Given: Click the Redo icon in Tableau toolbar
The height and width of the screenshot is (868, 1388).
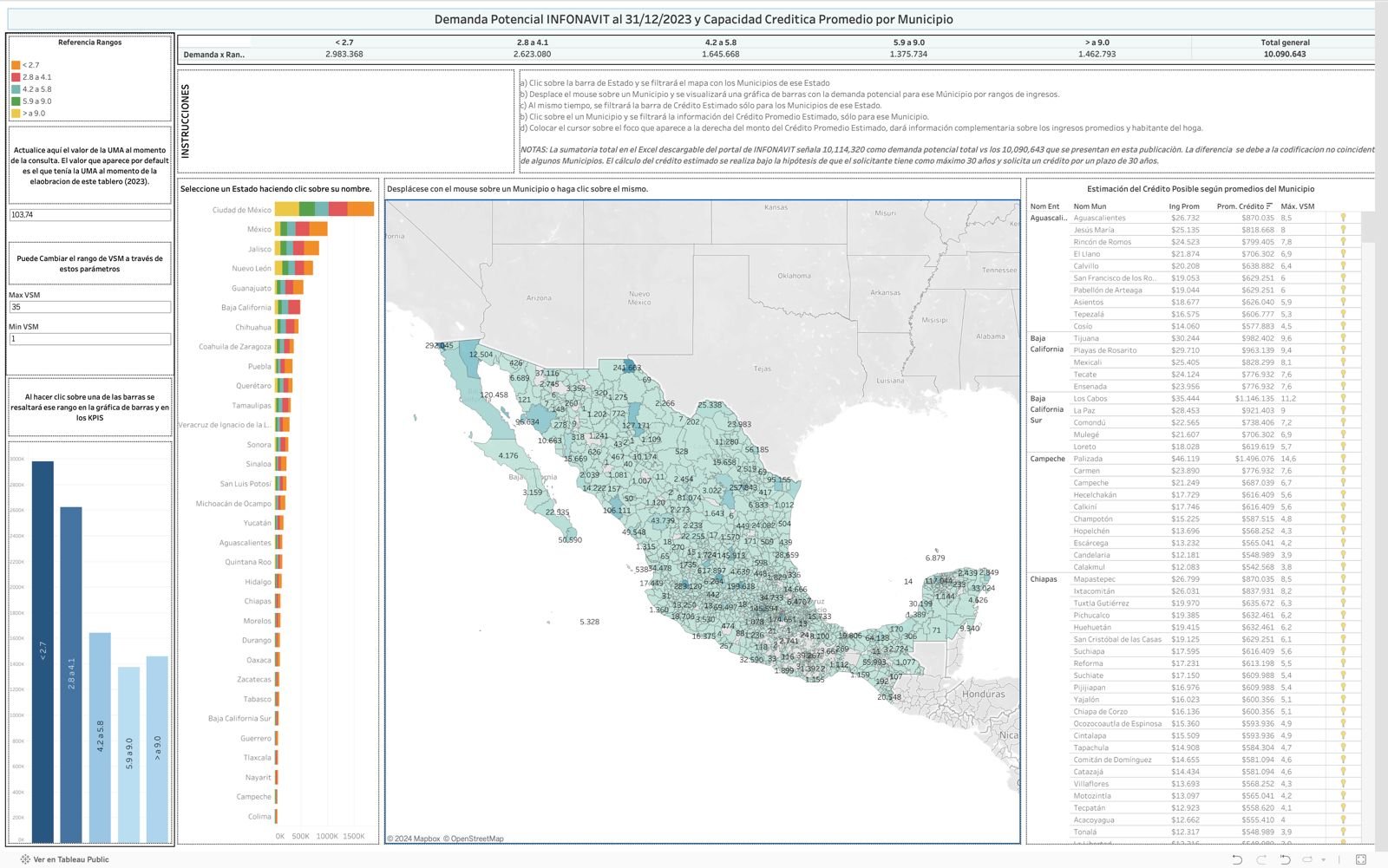Looking at the screenshot, I should 1261,859.
